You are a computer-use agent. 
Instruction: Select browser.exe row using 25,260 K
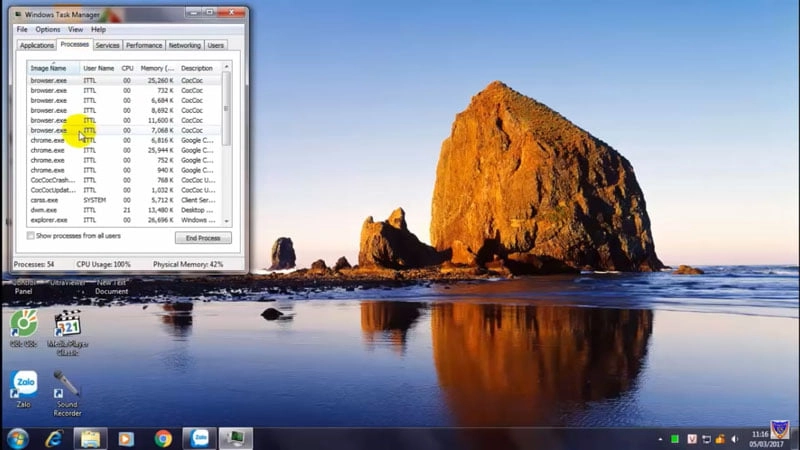(124, 81)
